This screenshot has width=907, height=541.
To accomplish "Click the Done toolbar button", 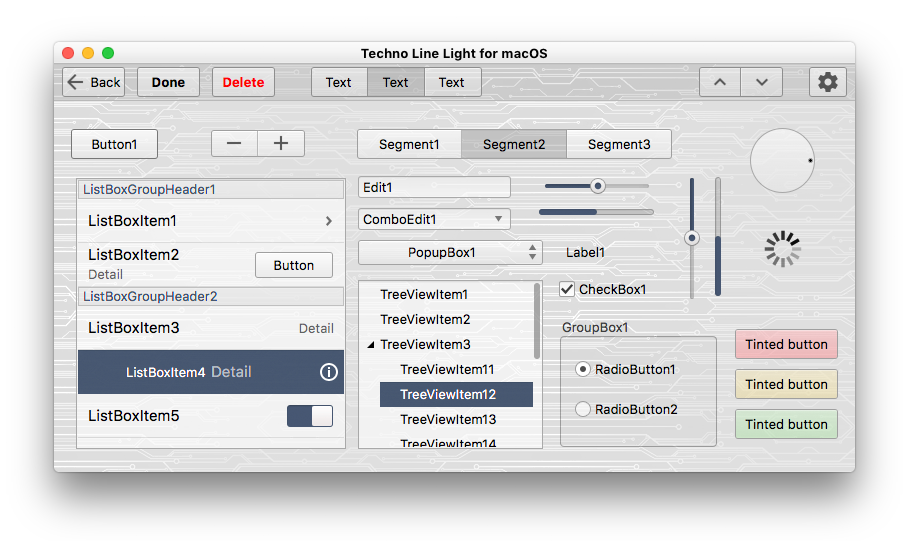I will pyautogui.click(x=168, y=82).
